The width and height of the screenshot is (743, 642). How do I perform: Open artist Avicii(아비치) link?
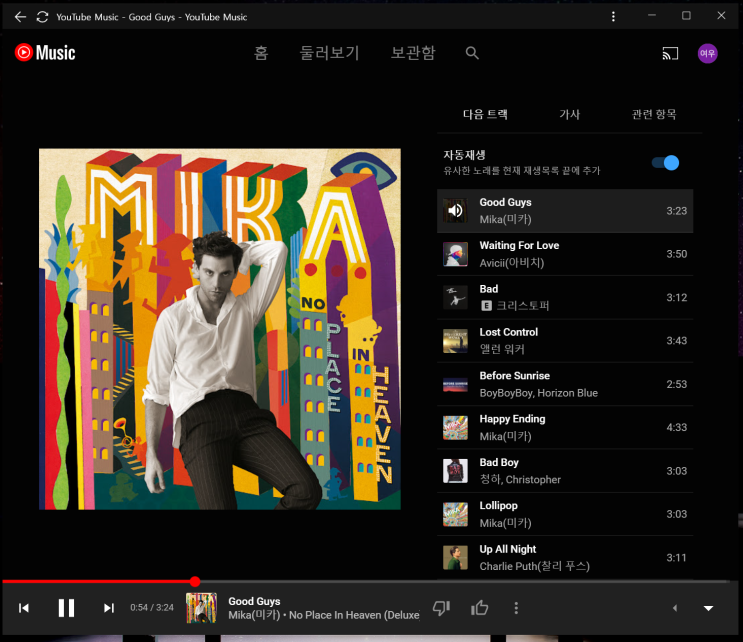click(512, 263)
